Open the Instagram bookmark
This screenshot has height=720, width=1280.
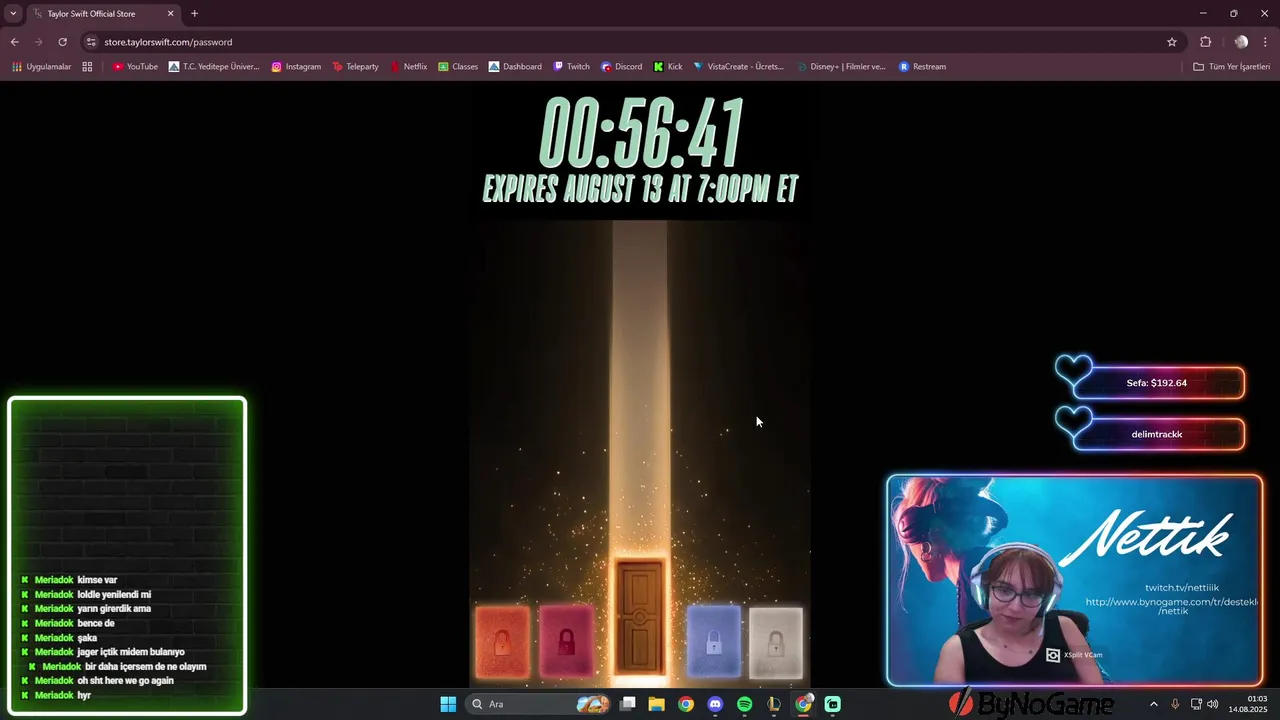[296, 67]
